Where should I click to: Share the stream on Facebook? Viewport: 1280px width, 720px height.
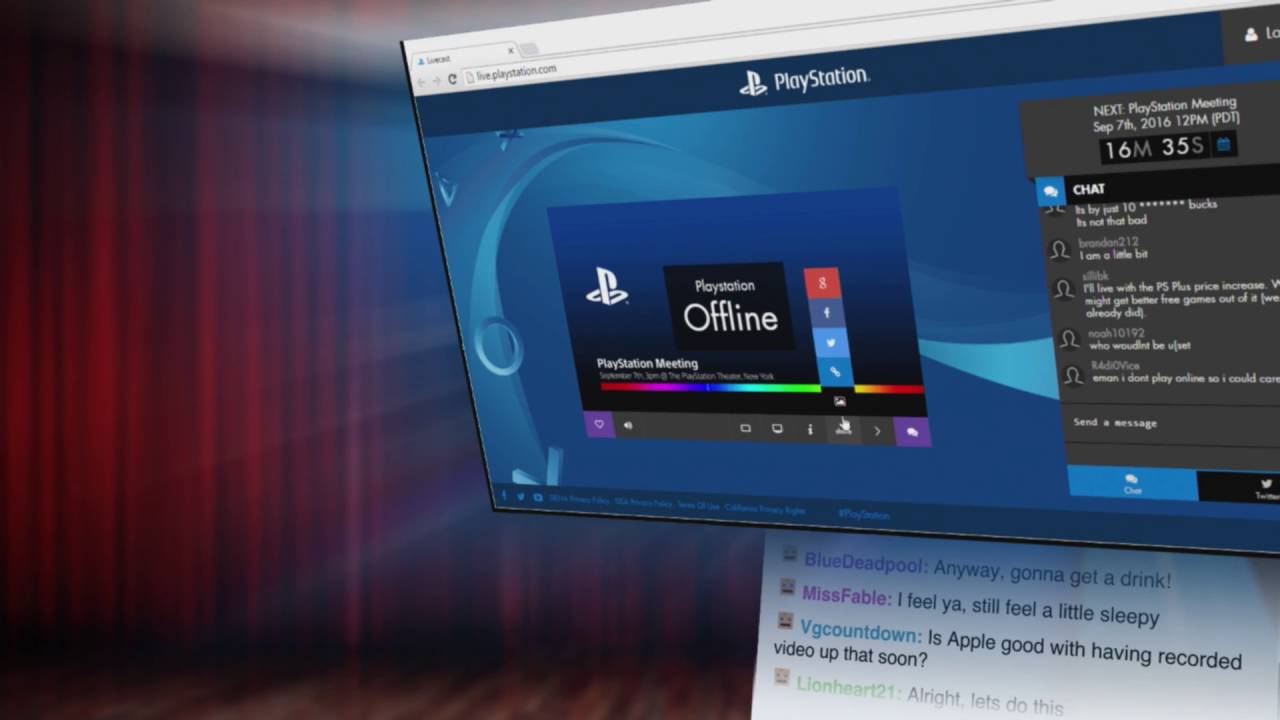coord(827,313)
